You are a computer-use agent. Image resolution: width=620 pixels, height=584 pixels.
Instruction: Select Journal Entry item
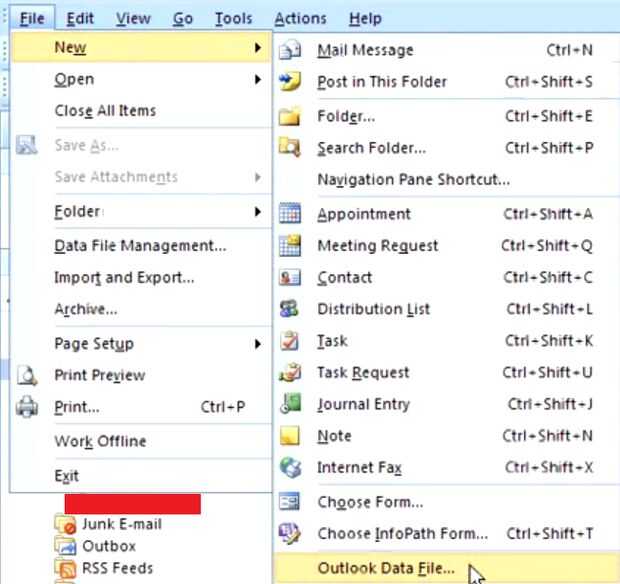coord(447,404)
